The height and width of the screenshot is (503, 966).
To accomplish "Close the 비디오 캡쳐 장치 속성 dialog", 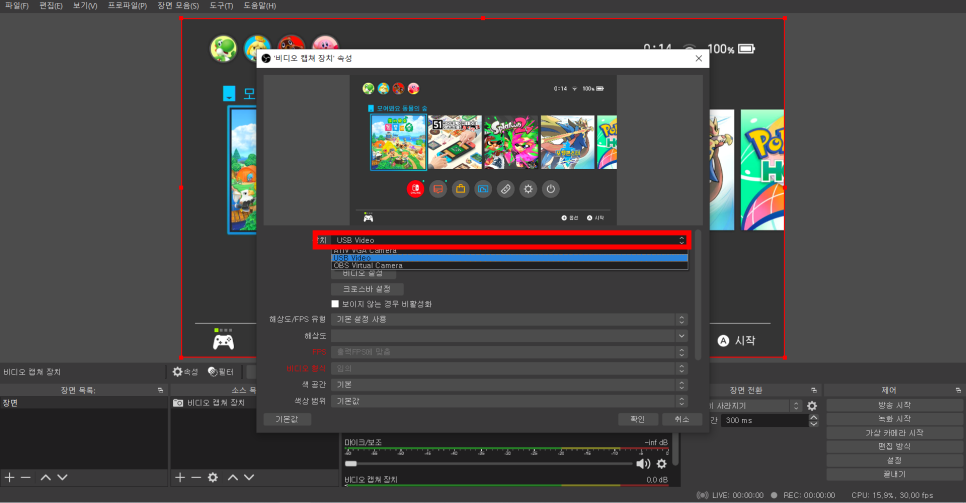I will click(x=699, y=58).
